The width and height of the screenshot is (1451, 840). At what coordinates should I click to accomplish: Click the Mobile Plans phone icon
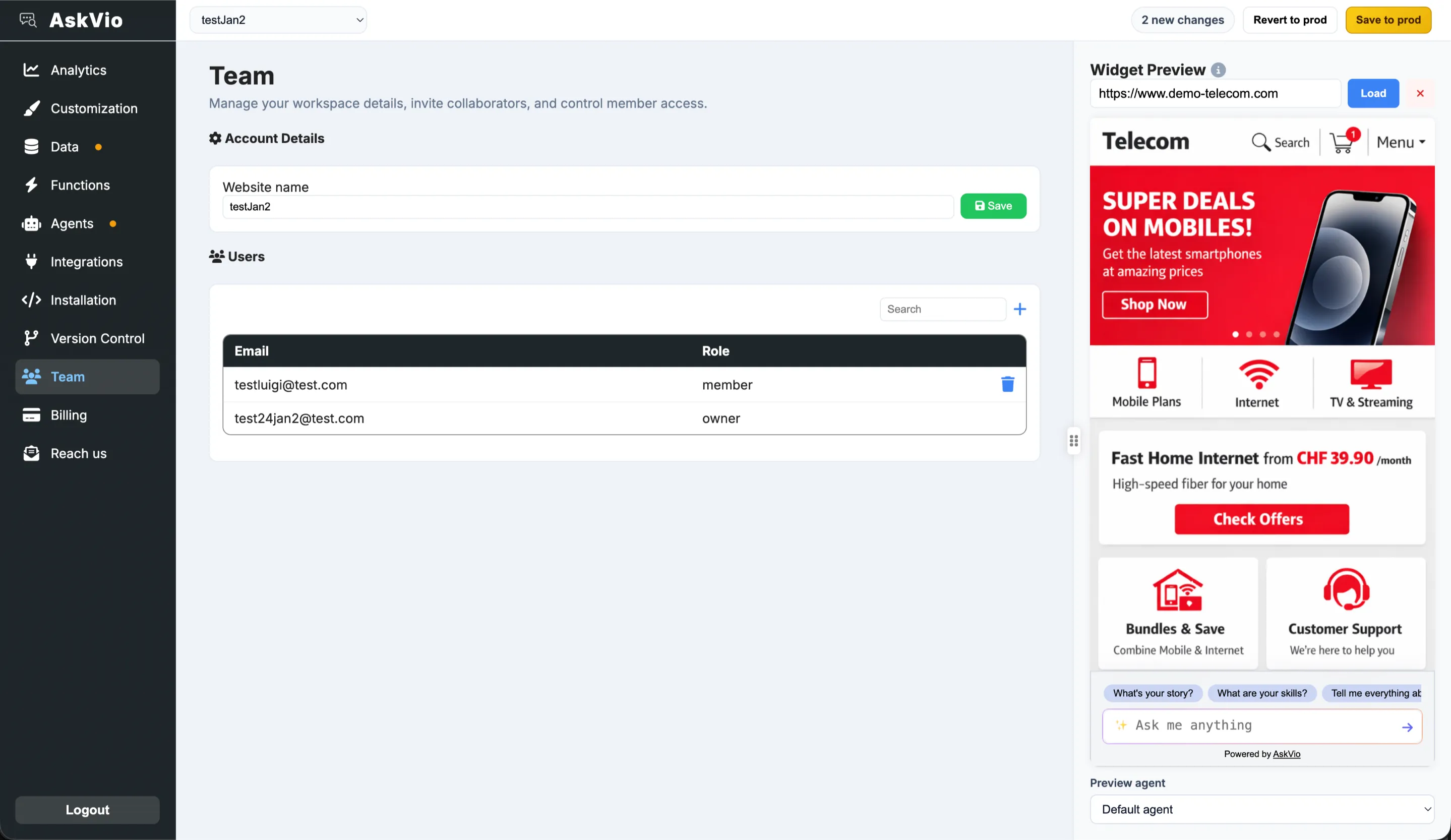[x=1146, y=373]
